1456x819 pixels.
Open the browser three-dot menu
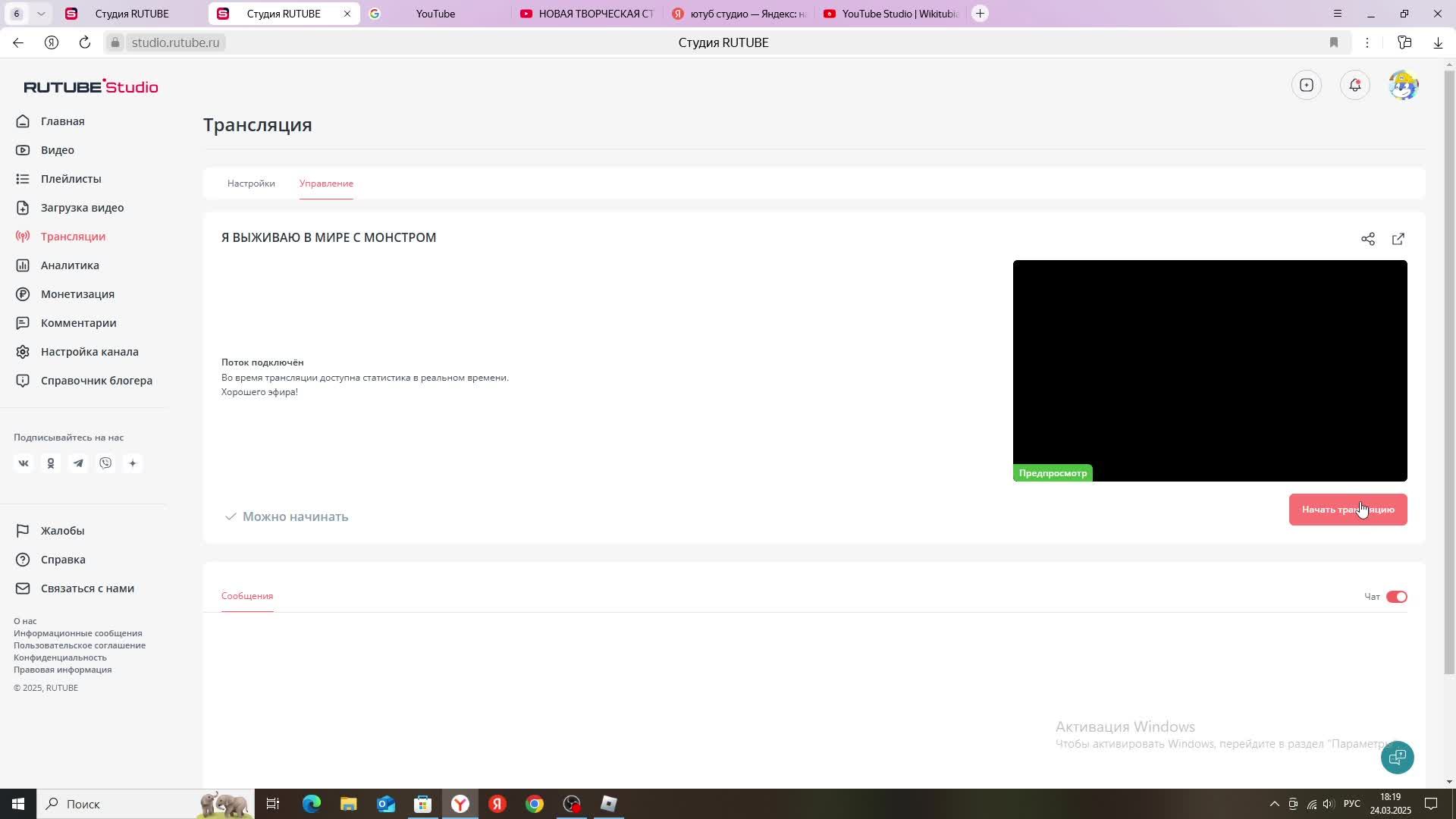(x=1367, y=42)
